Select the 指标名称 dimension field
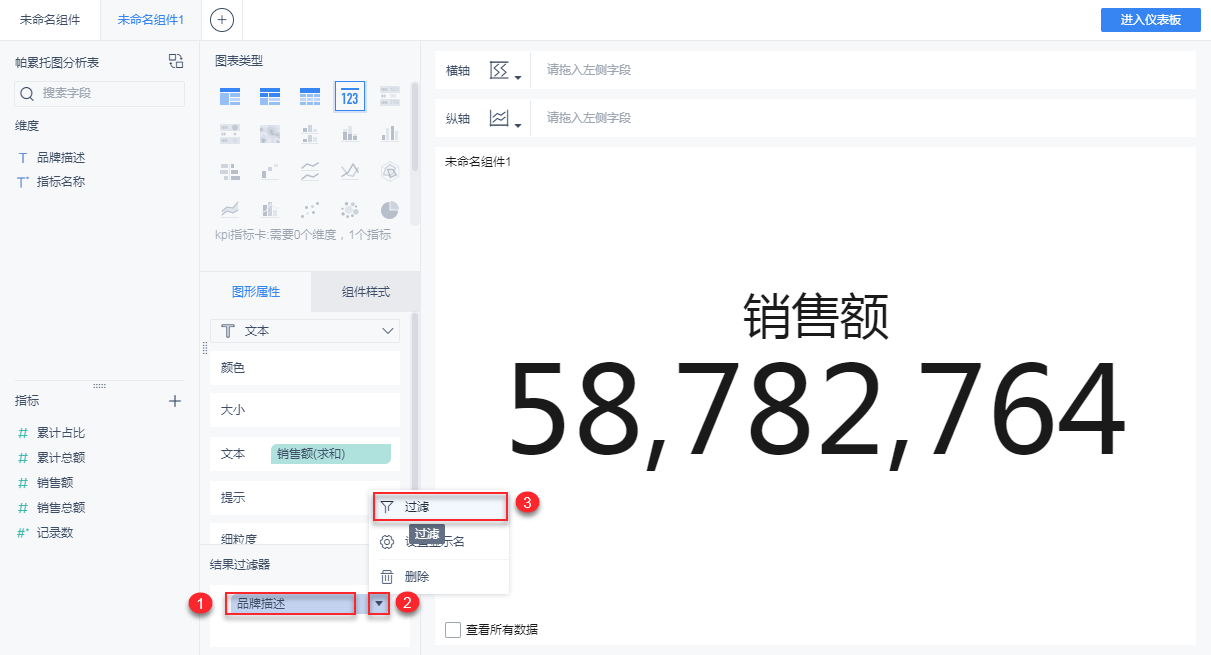 point(61,182)
